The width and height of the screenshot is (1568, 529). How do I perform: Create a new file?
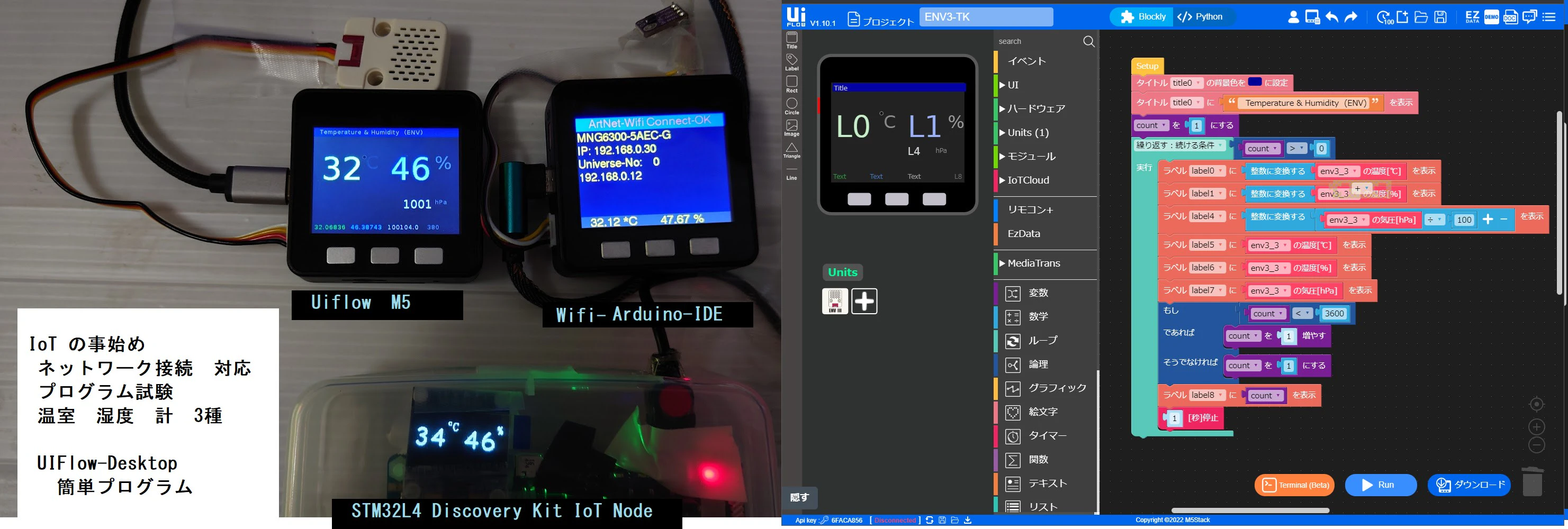point(1402,17)
